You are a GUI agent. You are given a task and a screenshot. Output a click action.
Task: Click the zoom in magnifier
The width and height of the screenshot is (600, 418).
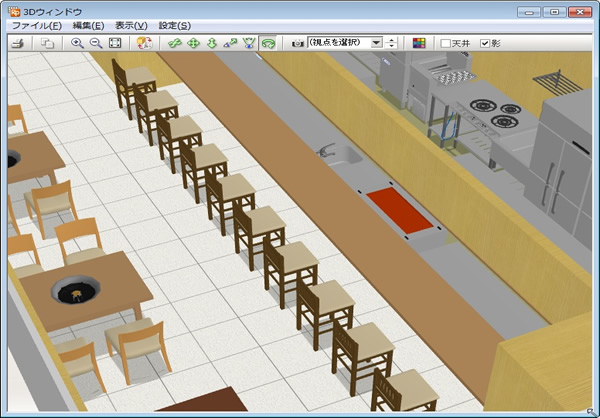pos(78,43)
